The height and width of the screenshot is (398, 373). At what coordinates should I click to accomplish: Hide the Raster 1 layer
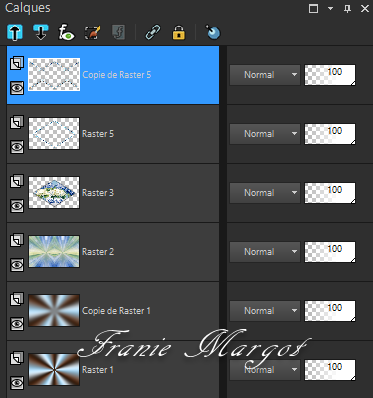[17, 383]
